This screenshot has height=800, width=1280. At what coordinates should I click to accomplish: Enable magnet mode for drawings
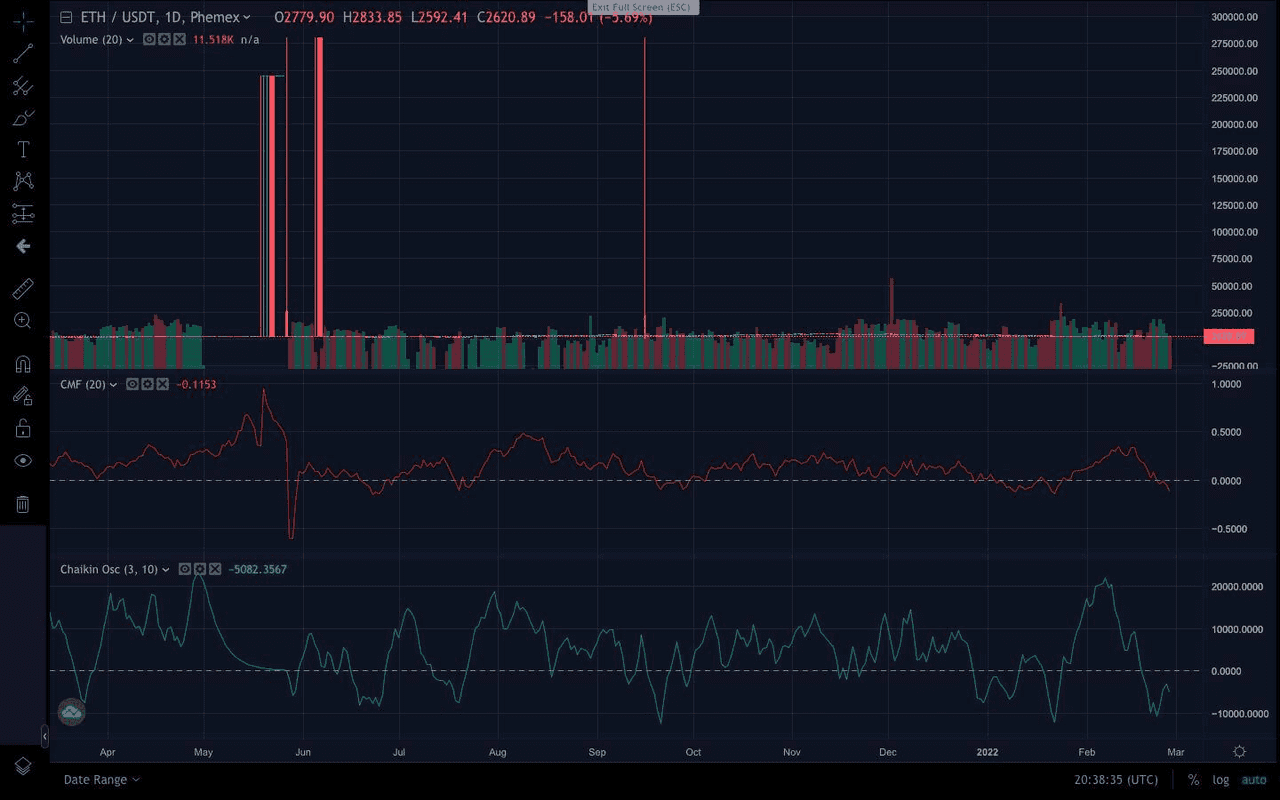22,363
